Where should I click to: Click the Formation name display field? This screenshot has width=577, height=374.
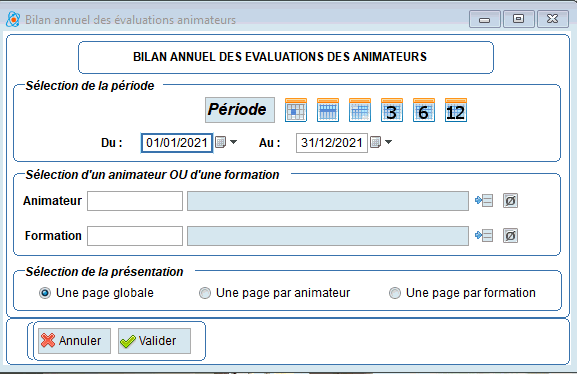point(328,236)
